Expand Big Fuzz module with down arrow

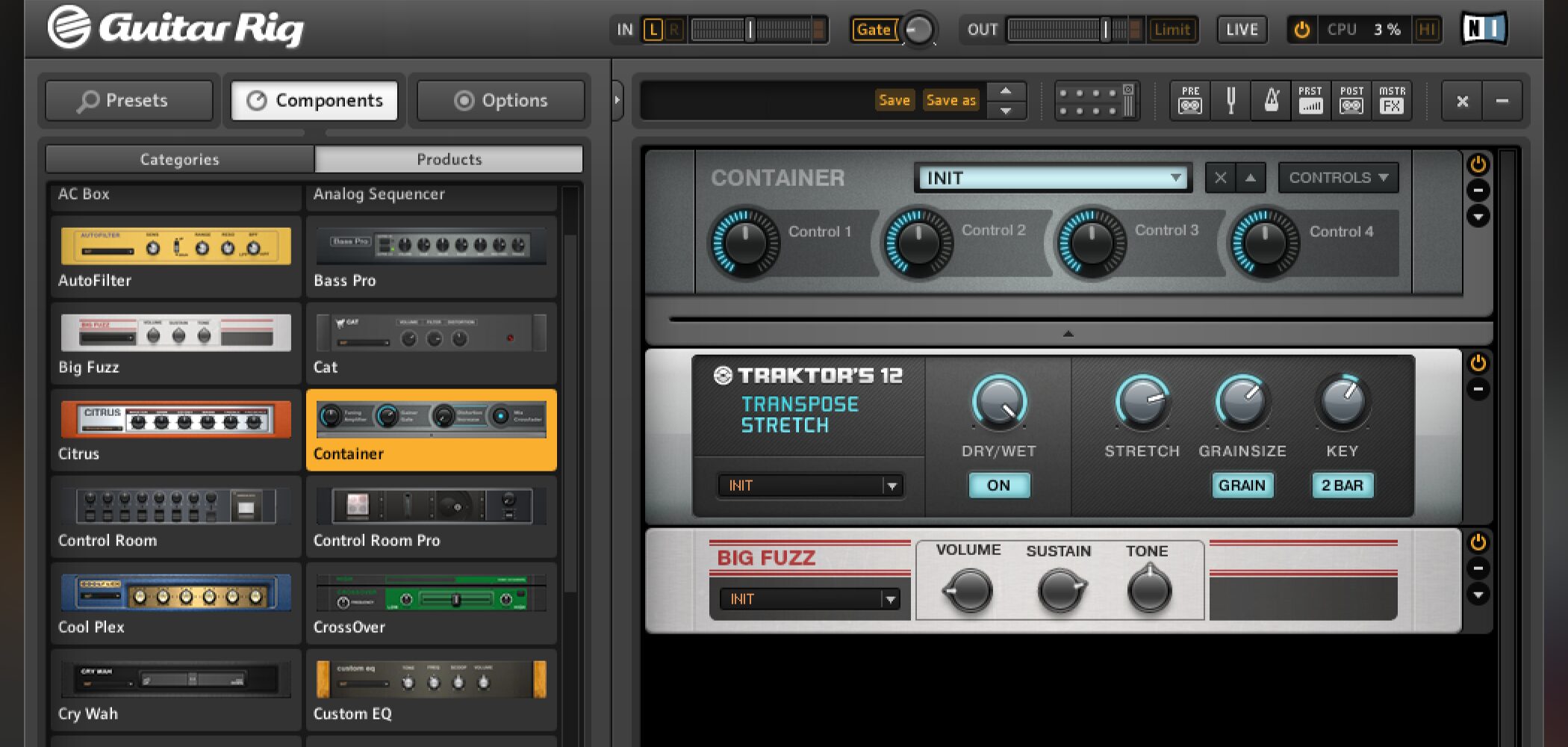pyautogui.click(x=1478, y=595)
